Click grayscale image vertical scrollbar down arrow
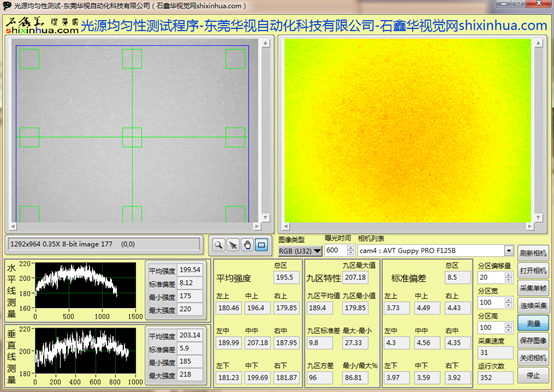 coord(266,218)
